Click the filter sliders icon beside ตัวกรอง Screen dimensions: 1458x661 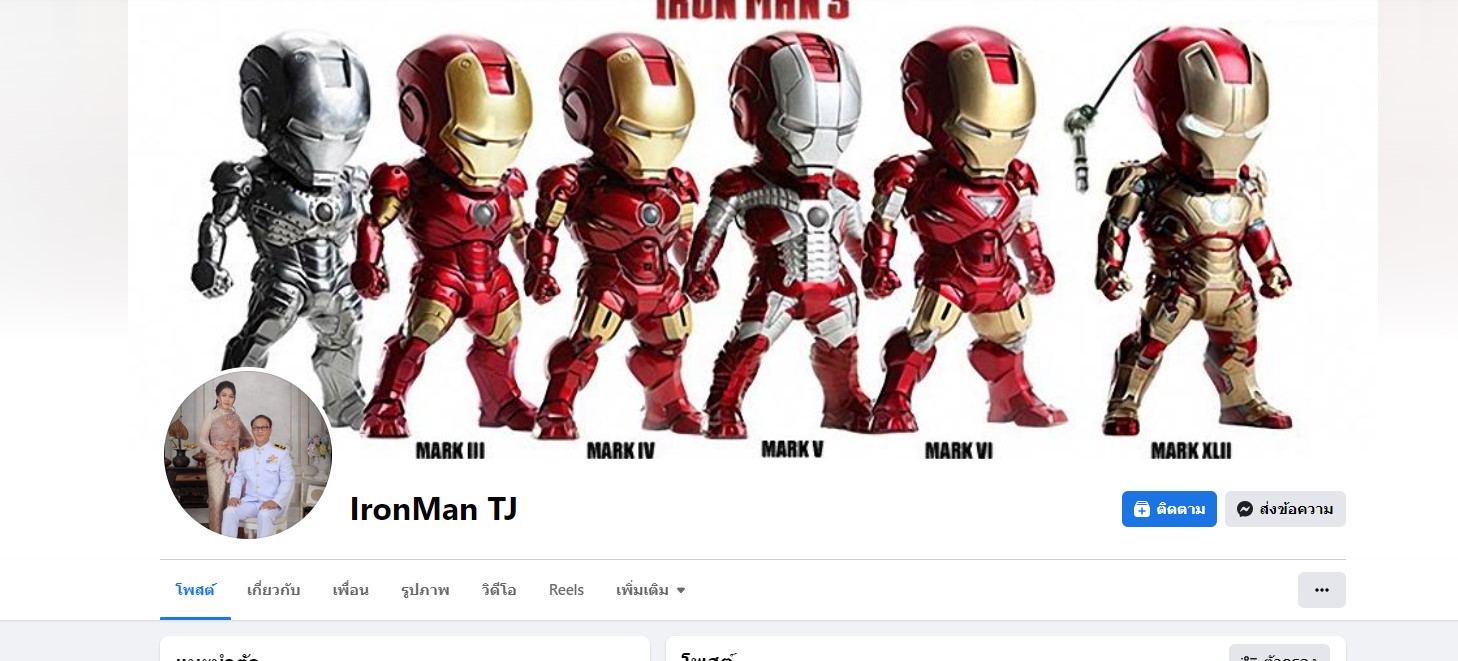1248,658
